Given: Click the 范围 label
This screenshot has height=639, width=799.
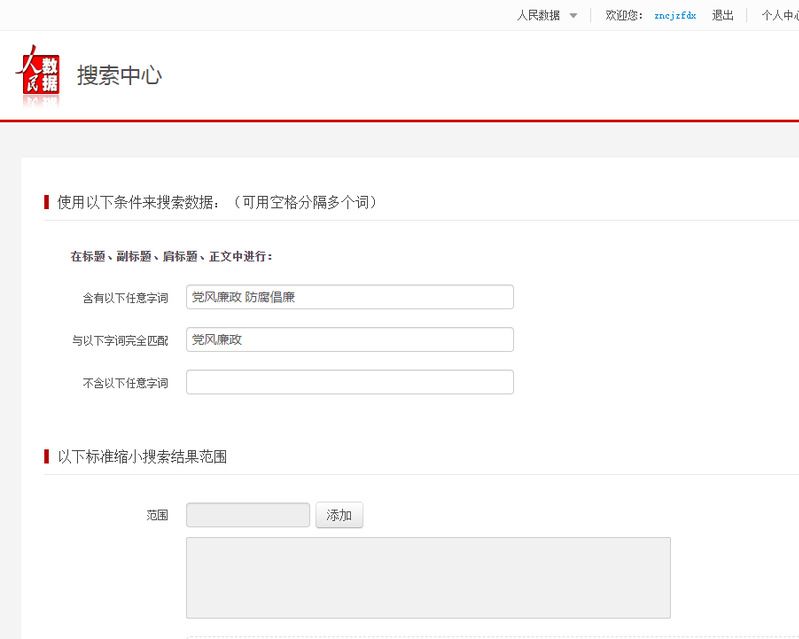Looking at the screenshot, I should click(156, 516).
